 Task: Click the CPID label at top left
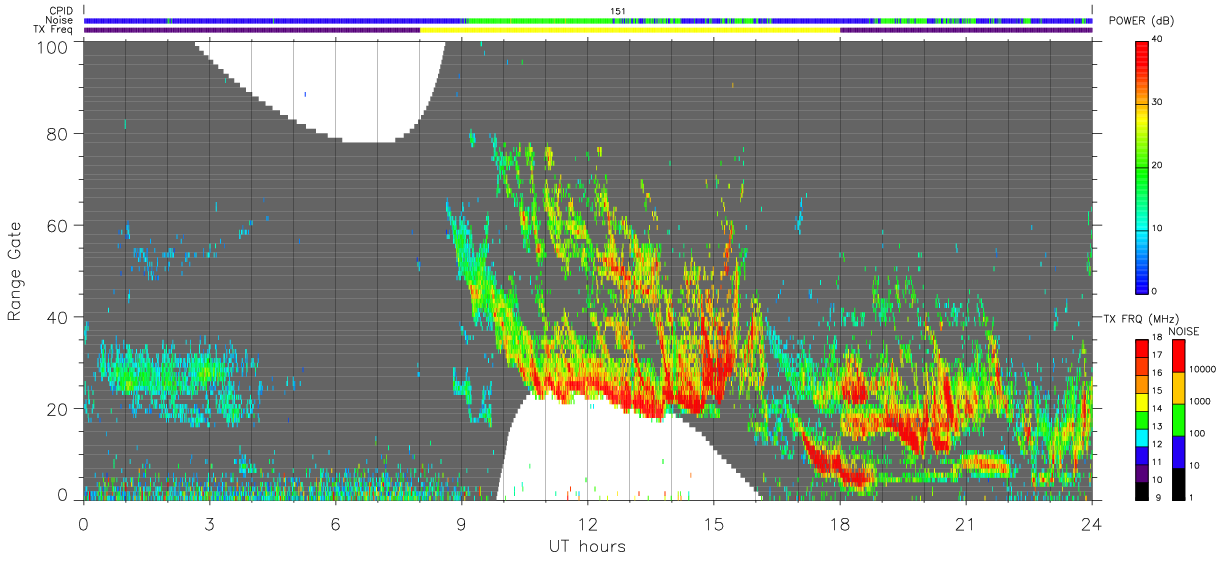tap(61, 11)
